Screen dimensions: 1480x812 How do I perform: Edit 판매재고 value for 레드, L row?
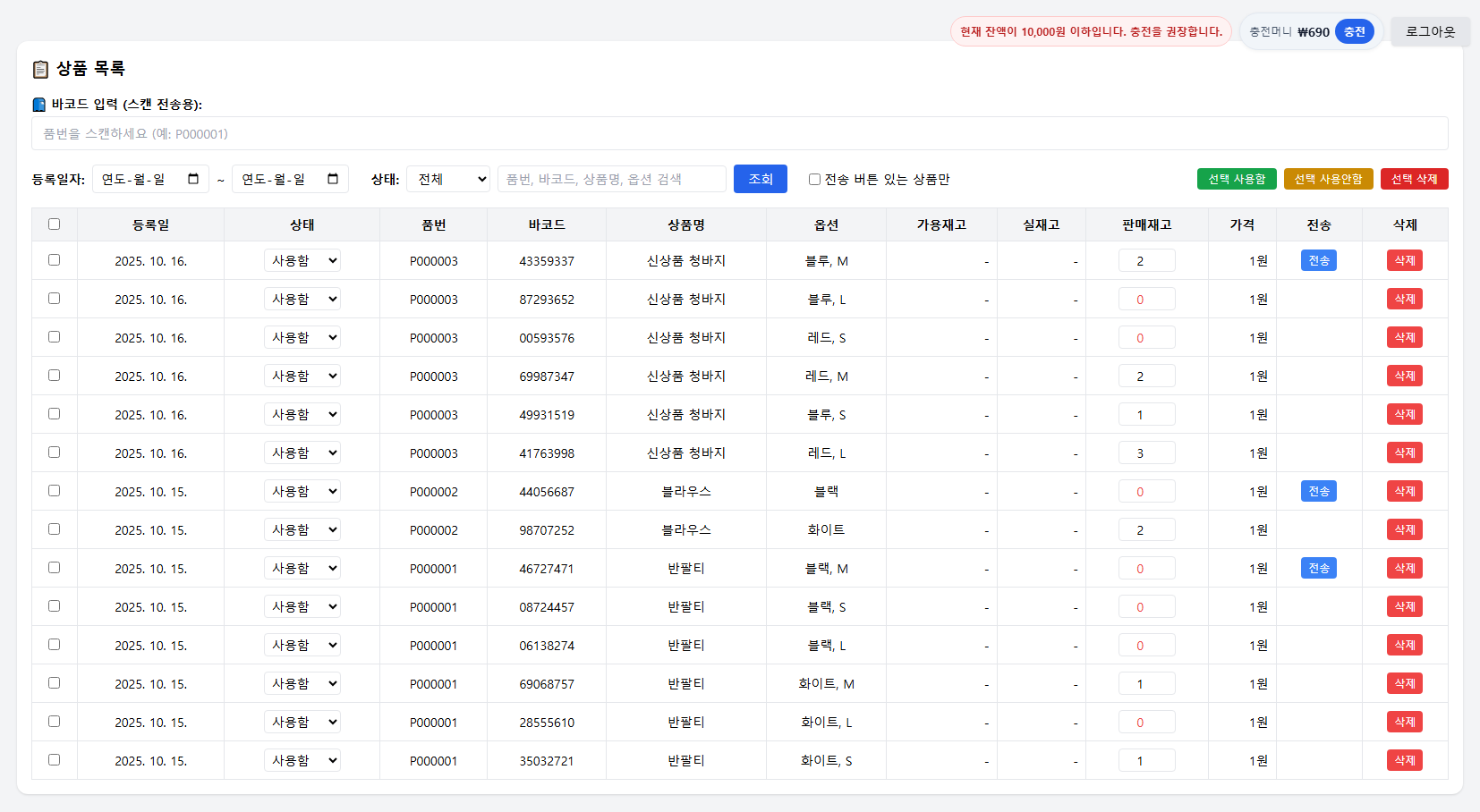click(1146, 452)
